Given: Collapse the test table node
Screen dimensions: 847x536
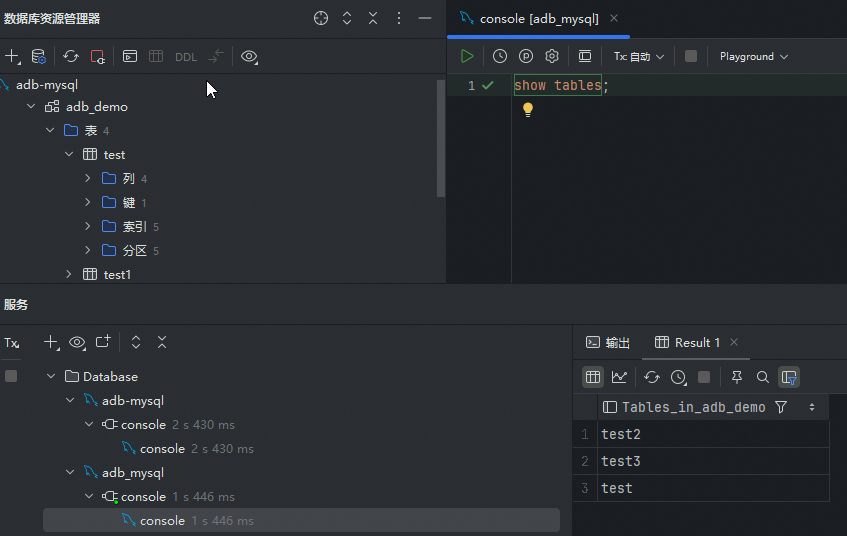Looking at the screenshot, I should [69, 154].
